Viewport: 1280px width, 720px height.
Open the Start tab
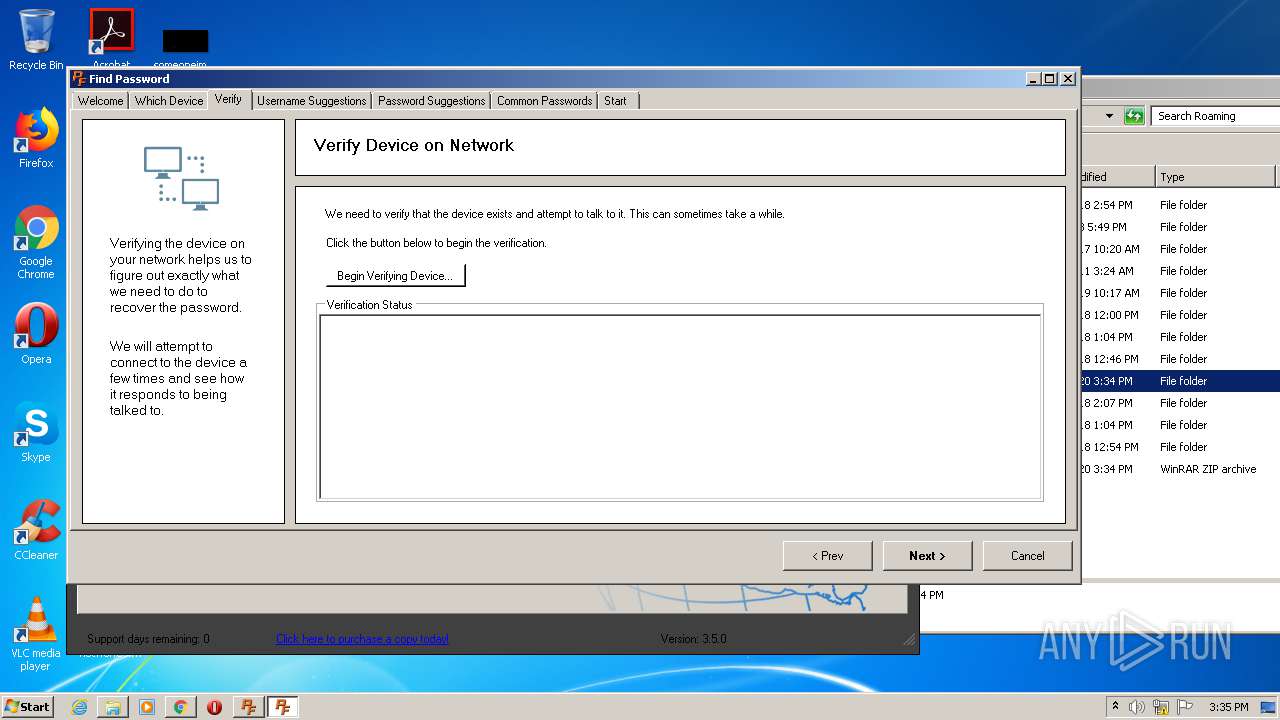pos(615,101)
